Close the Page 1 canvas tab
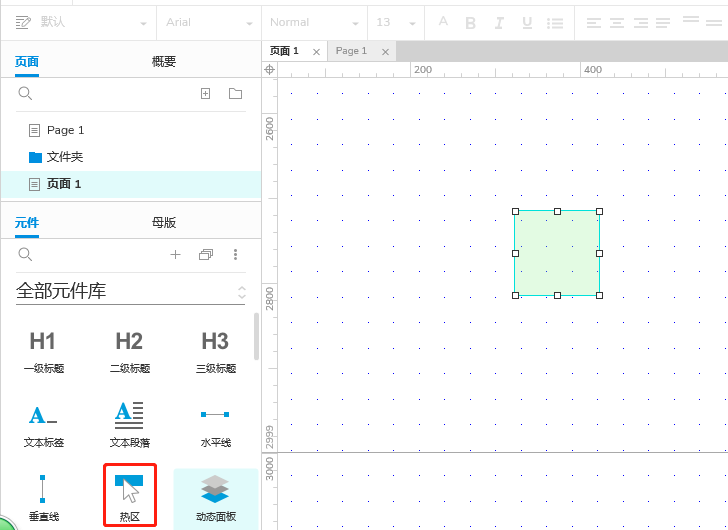 click(x=385, y=52)
